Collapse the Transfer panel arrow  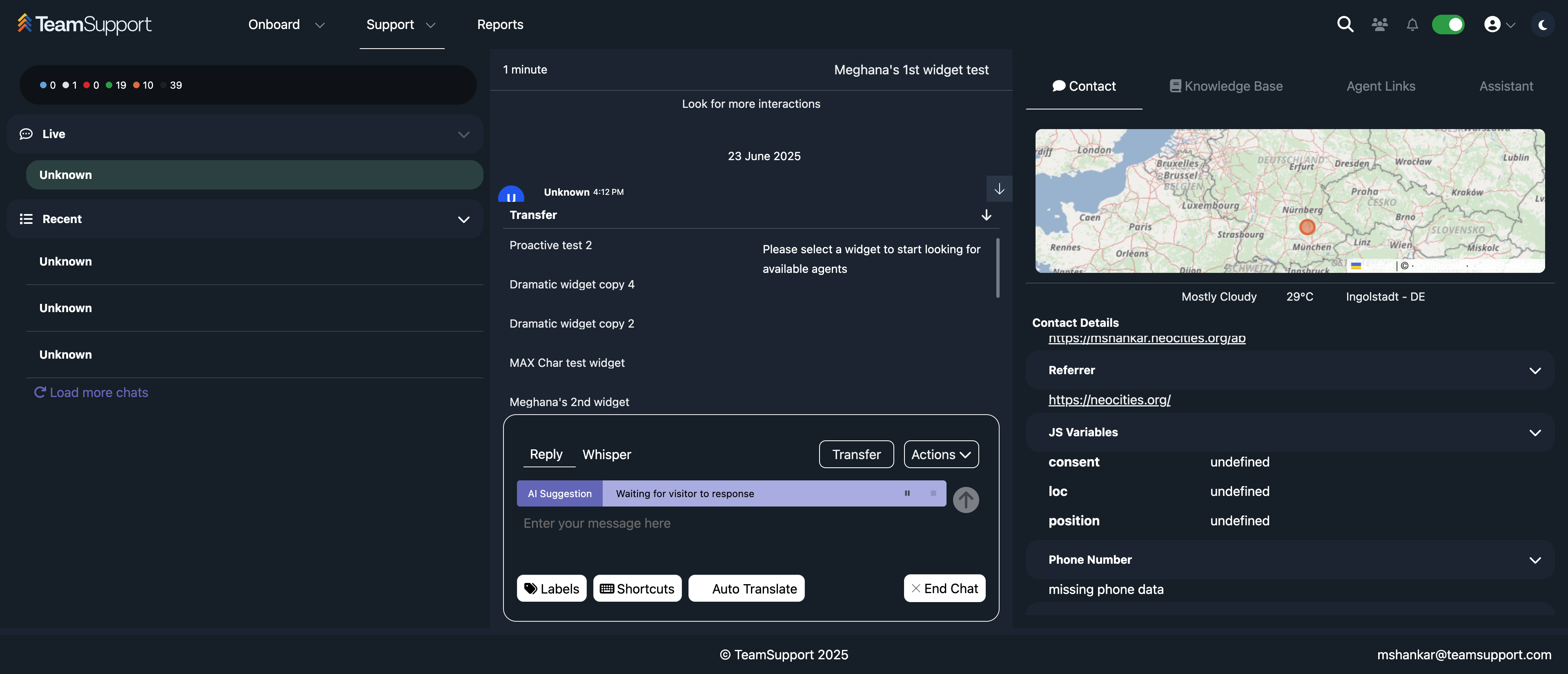point(986,215)
